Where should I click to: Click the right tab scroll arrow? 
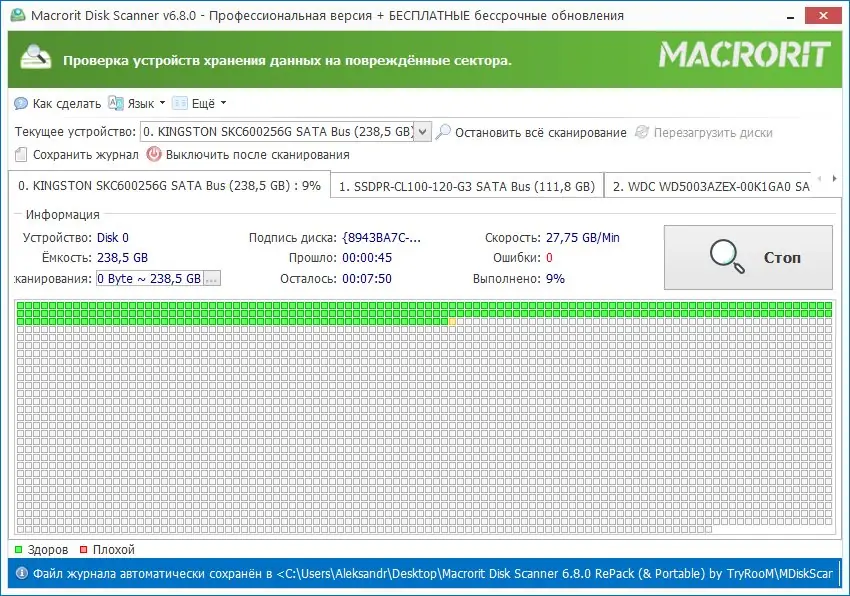tap(834, 178)
